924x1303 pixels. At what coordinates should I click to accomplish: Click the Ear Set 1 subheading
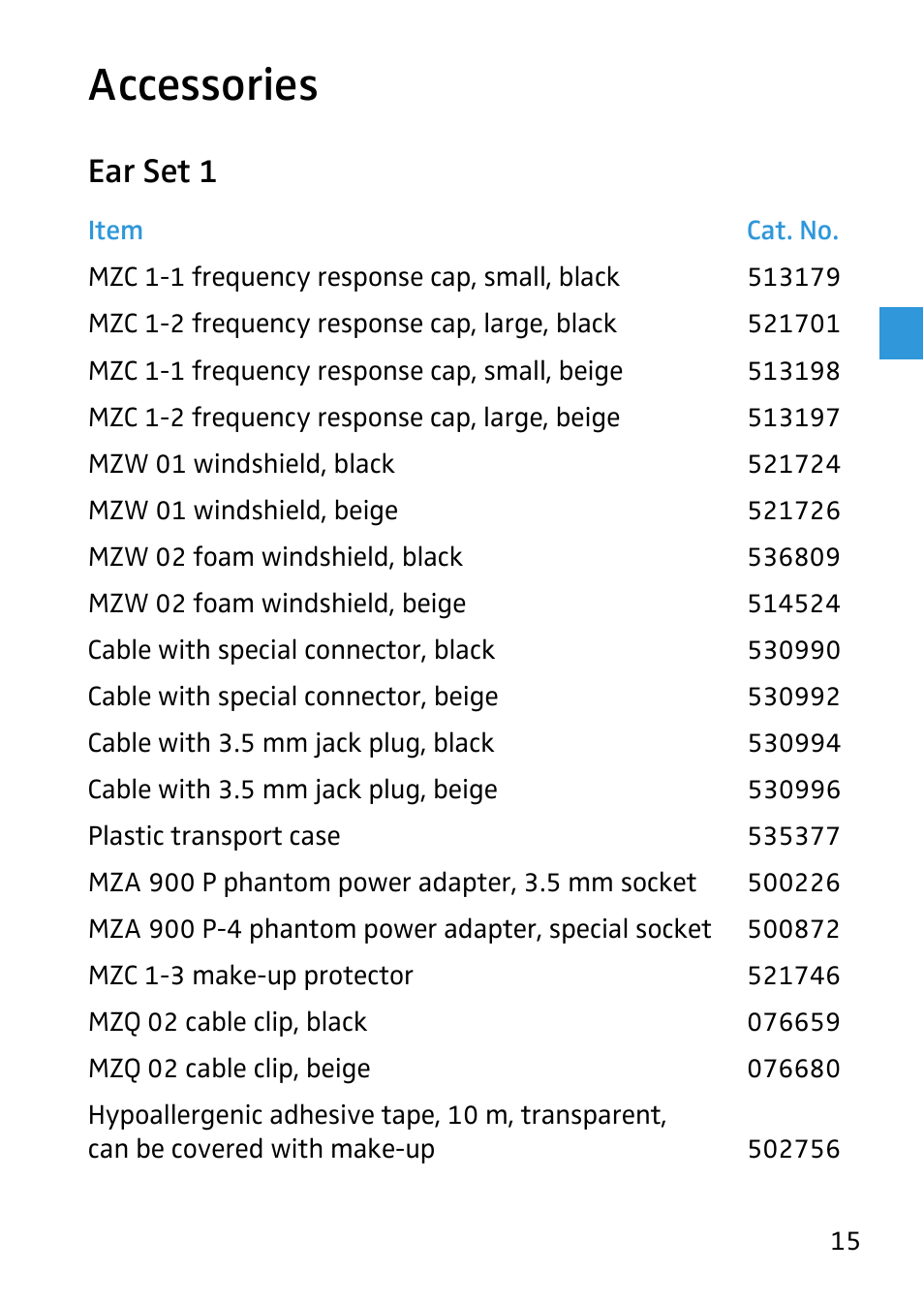click(152, 171)
